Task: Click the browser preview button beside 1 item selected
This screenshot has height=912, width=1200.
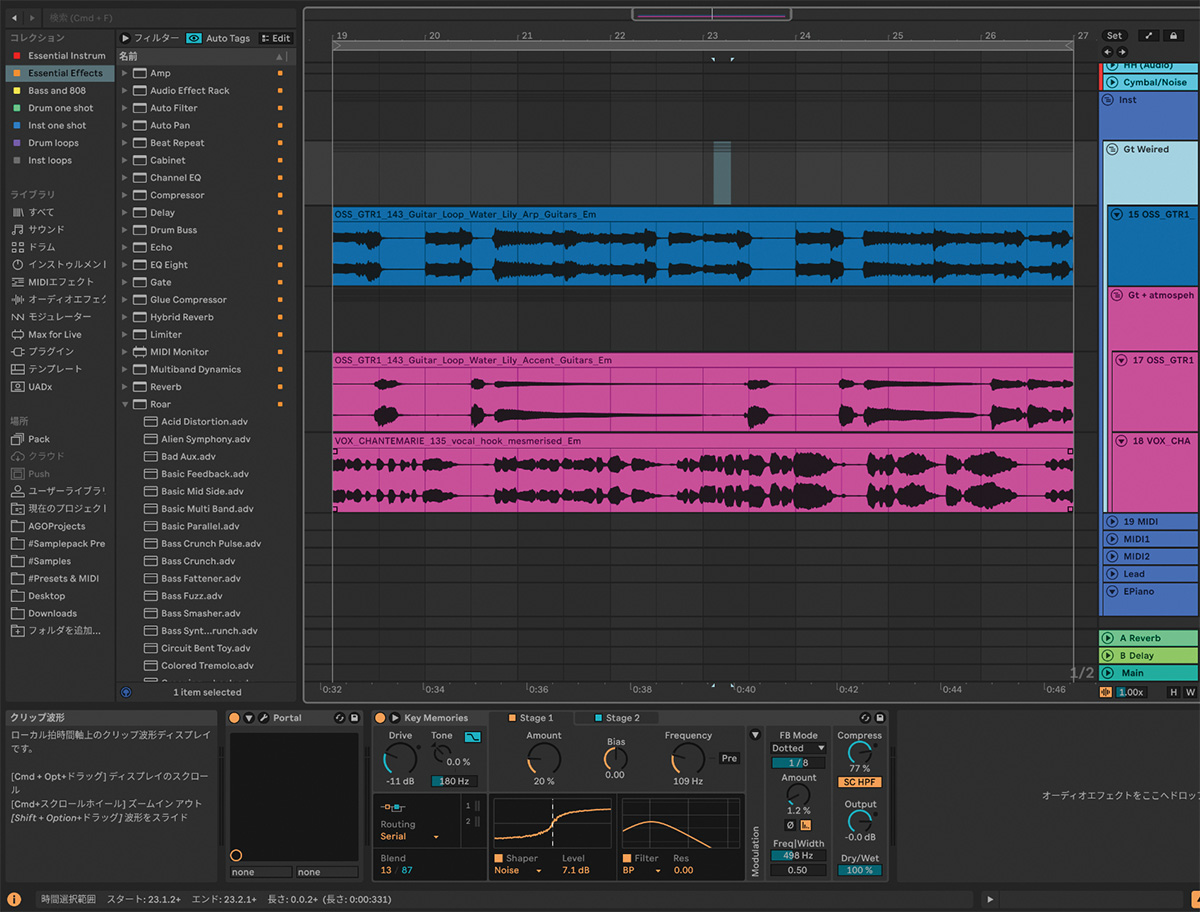Action: (x=126, y=691)
